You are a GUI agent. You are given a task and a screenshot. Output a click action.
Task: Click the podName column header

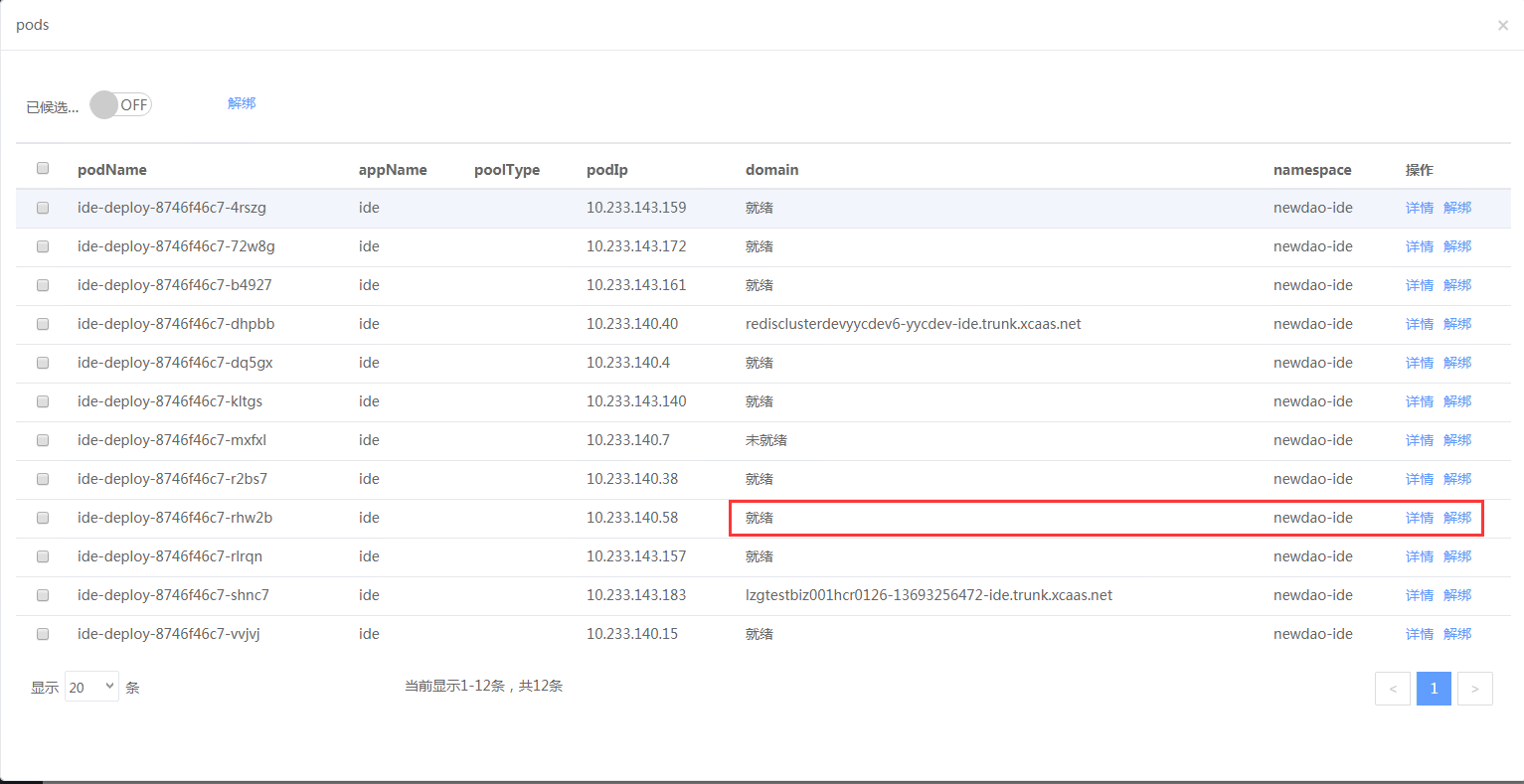[112, 170]
